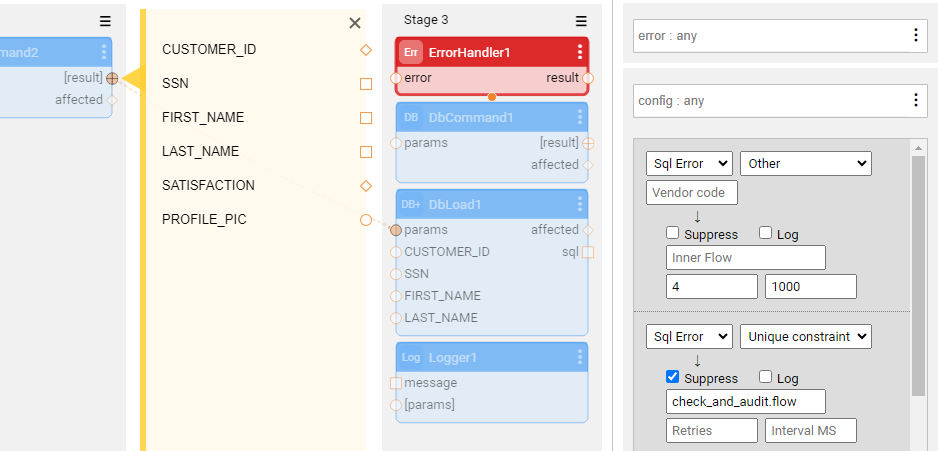
Task: Click the Err icon on ErrorHandler1
Action: 410,52
